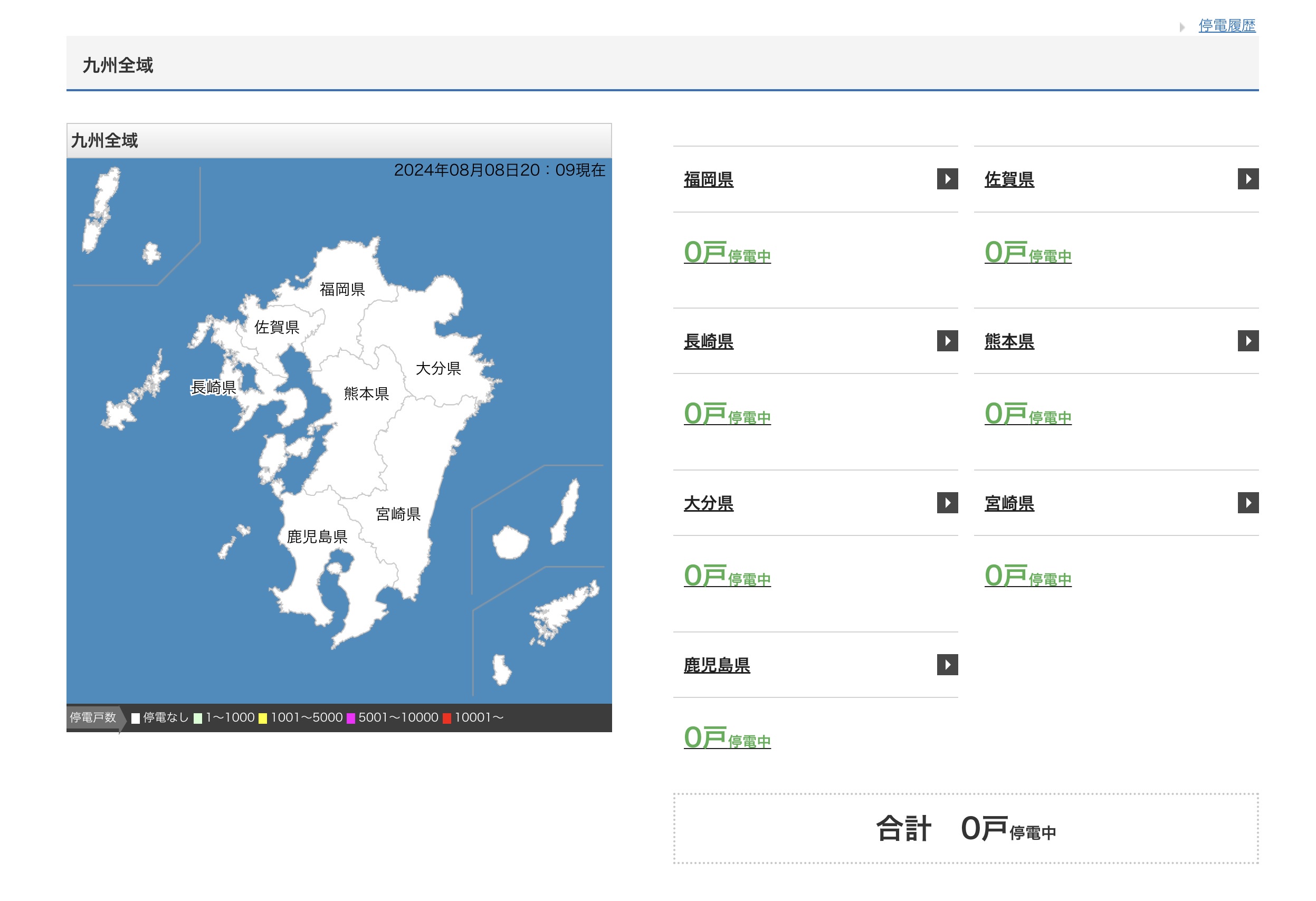
Task: Select 福岡県 on the Kyushu map
Action: pyautogui.click(x=342, y=289)
